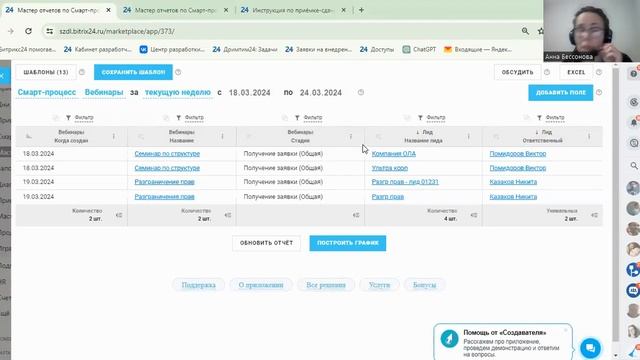Open the Фильтр link above Вебинары Название column
This screenshot has width=640, height=360.
tap(194, 118)
